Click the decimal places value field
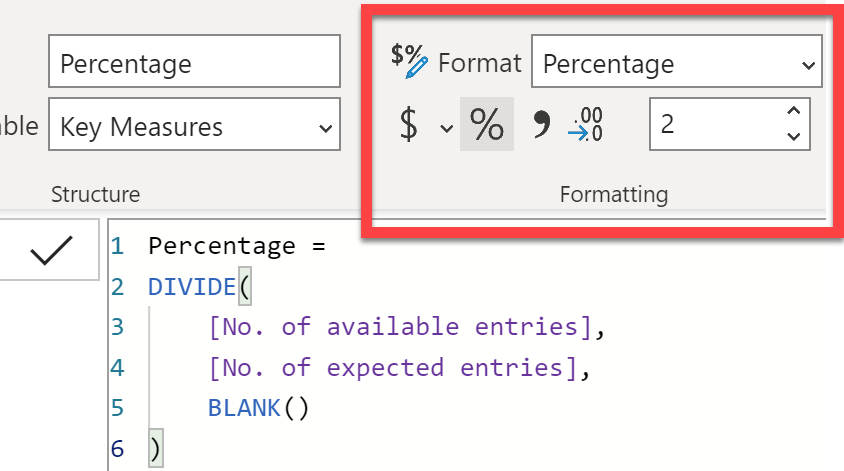Screen dimensions: 844x471 (x=716, y=124)
